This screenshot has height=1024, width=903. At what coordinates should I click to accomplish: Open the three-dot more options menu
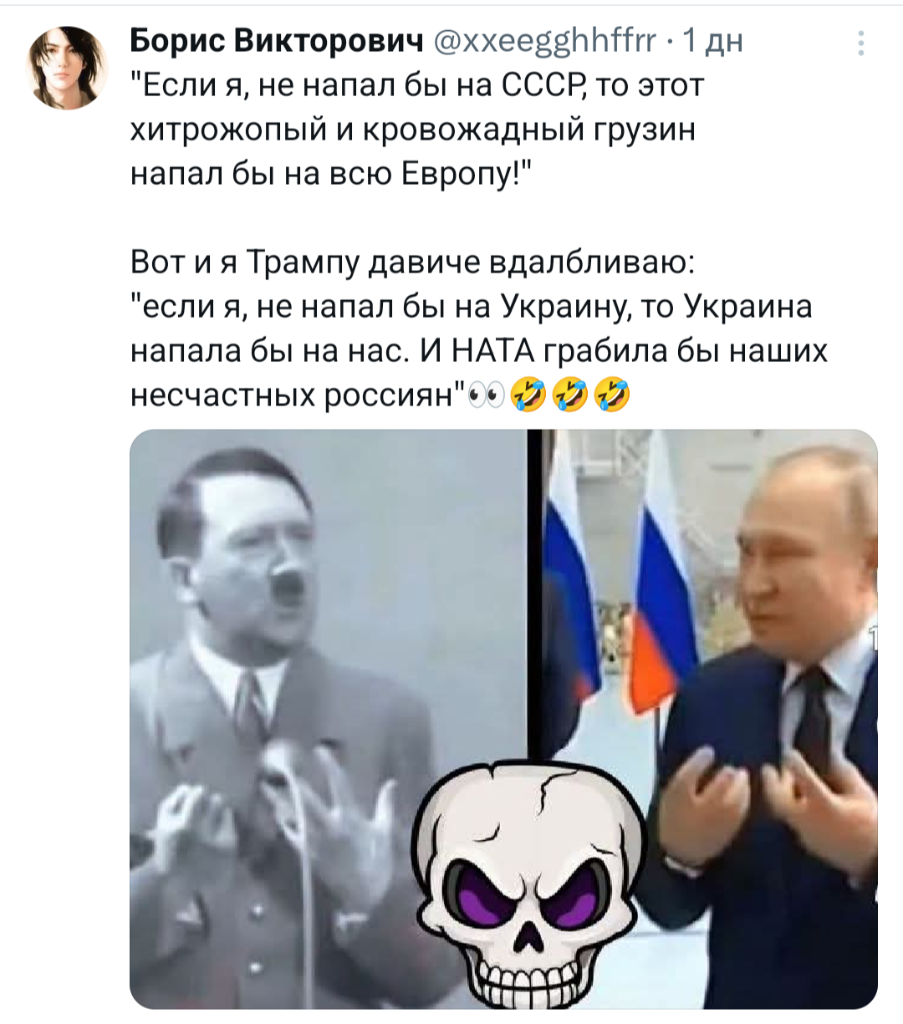(x=861, y=43)
